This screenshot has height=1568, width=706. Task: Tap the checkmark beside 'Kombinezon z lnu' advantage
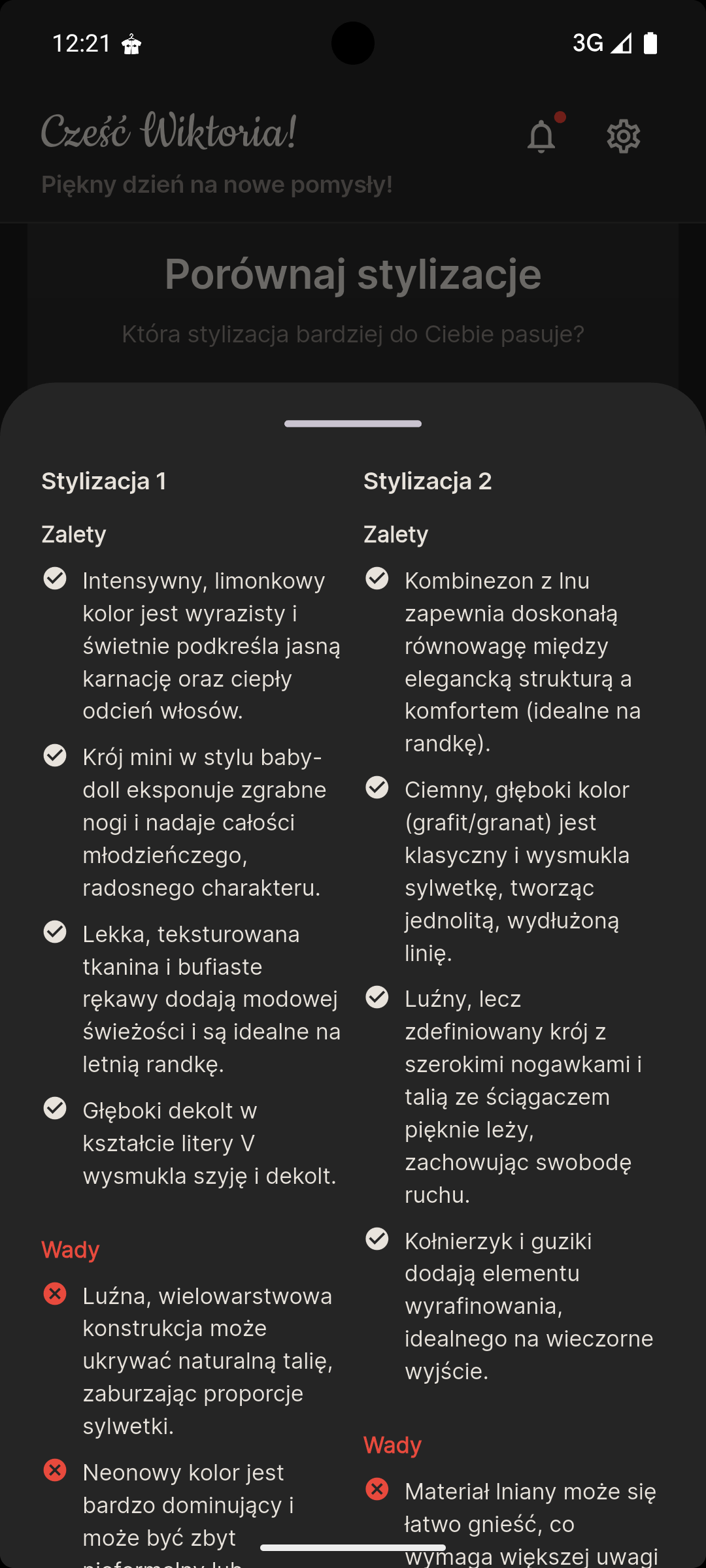point(377,579)
